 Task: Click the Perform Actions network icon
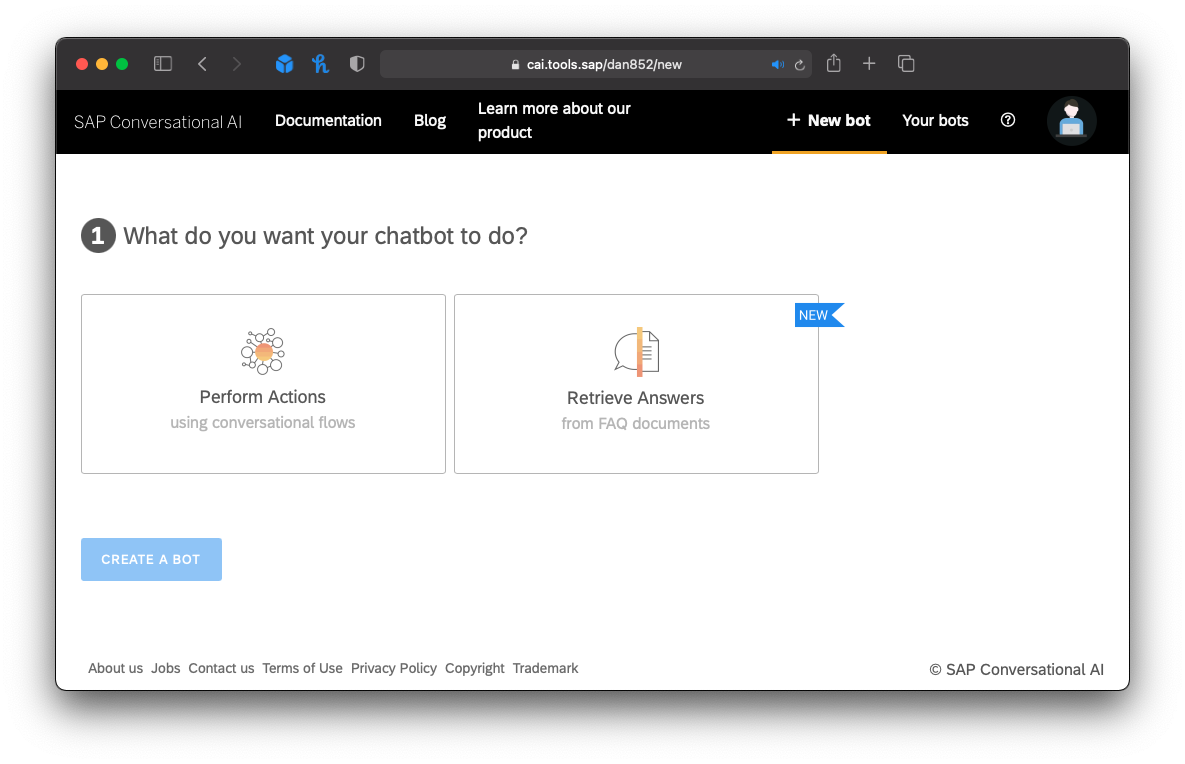(x=263, y=351)
